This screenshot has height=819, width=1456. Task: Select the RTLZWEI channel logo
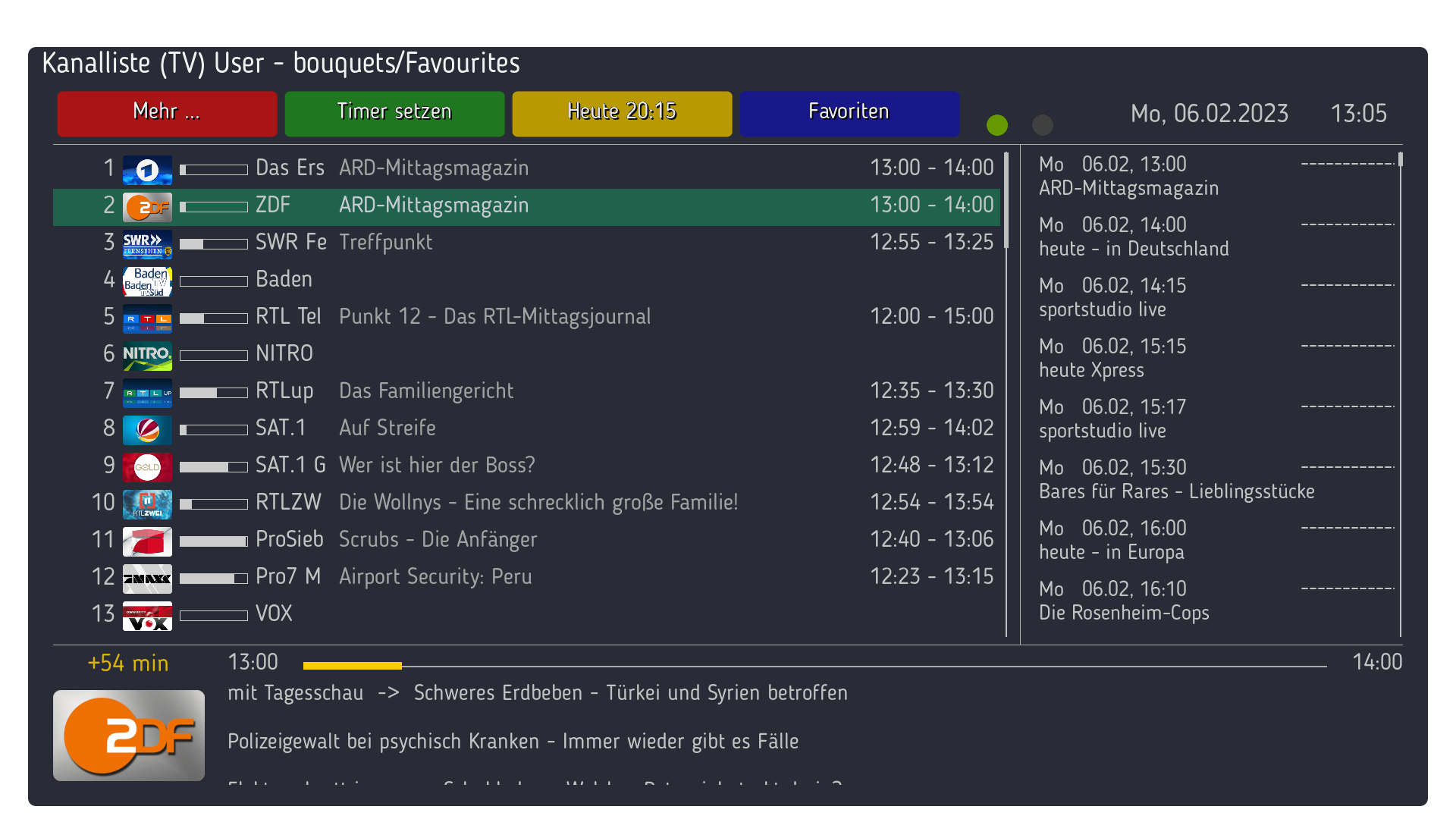pos(147,504)
